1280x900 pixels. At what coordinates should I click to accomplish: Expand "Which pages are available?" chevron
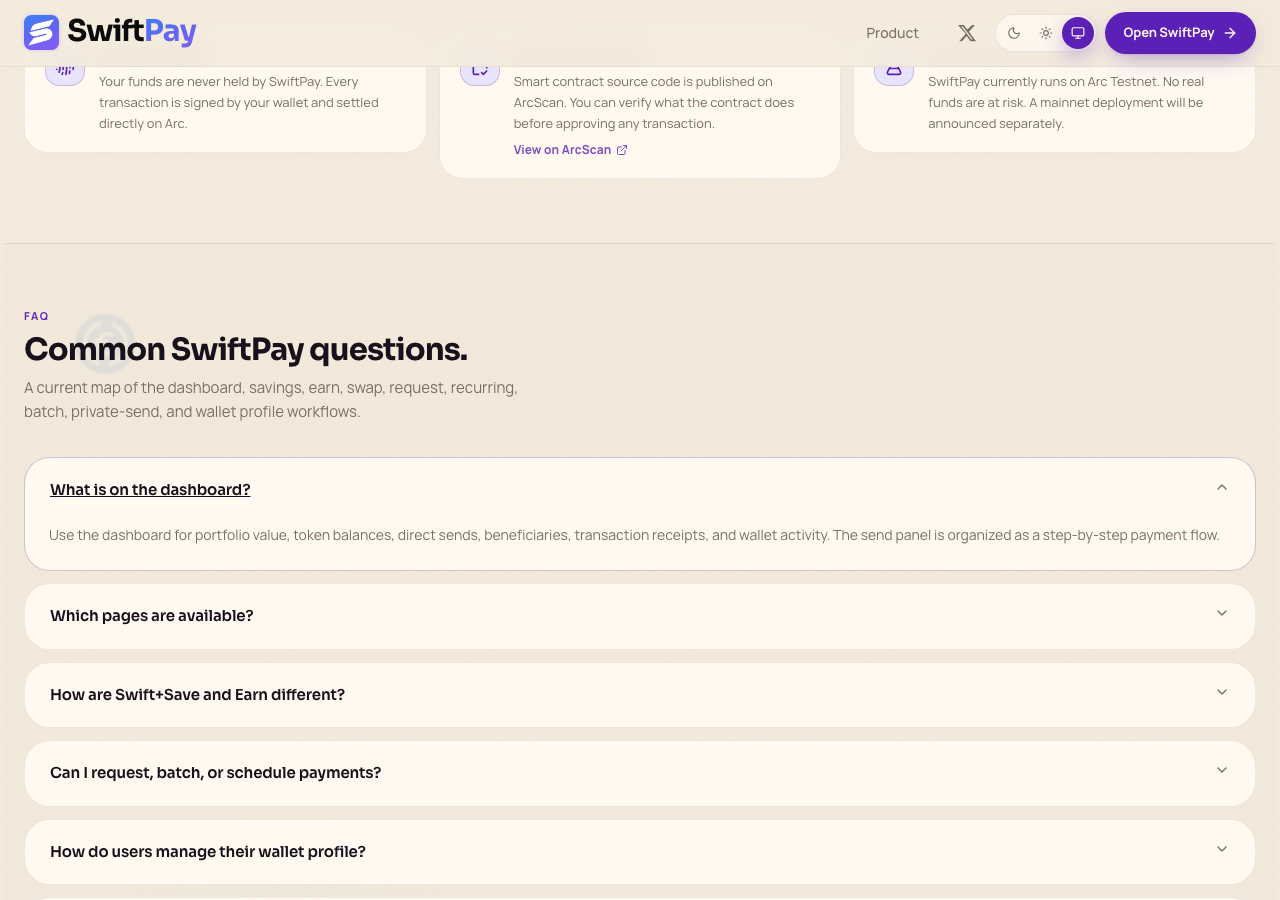point(1222,613)
